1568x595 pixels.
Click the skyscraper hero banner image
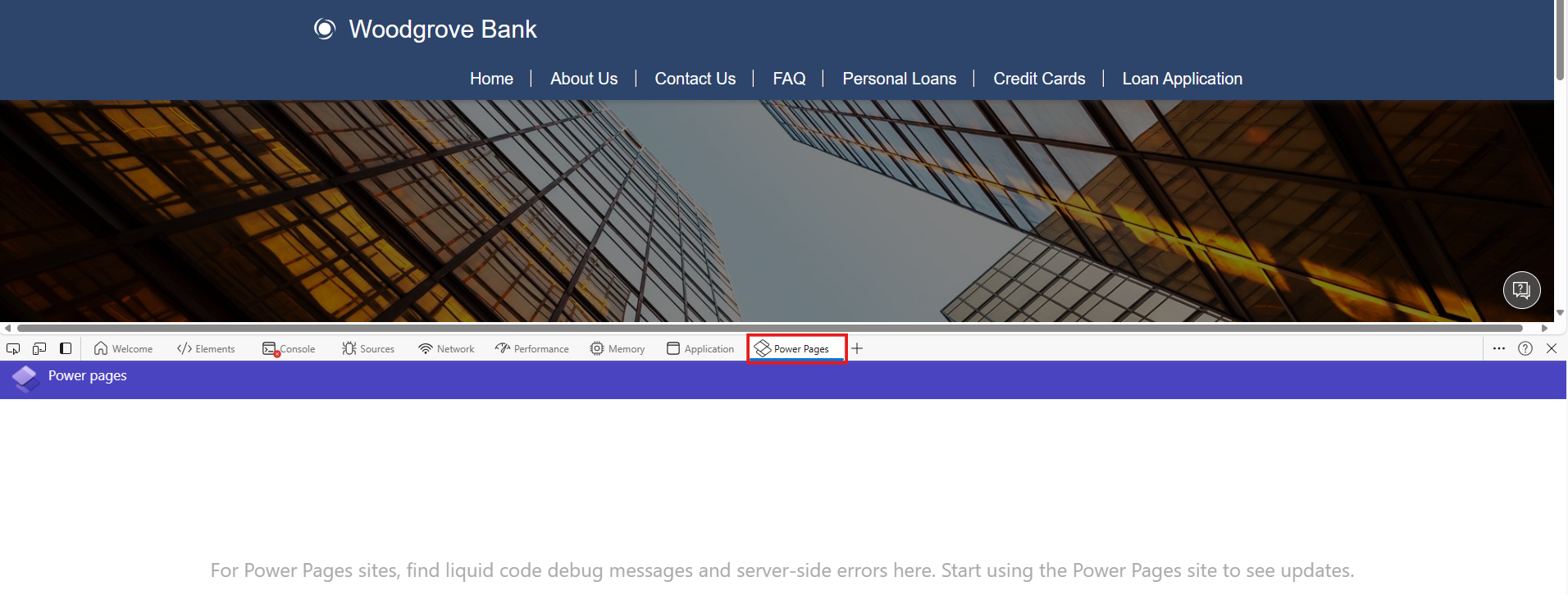pos(777,211)
